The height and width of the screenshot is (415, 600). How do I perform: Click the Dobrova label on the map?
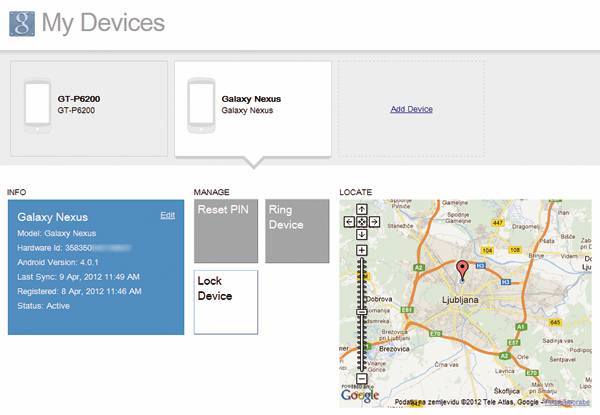point(379,299)
